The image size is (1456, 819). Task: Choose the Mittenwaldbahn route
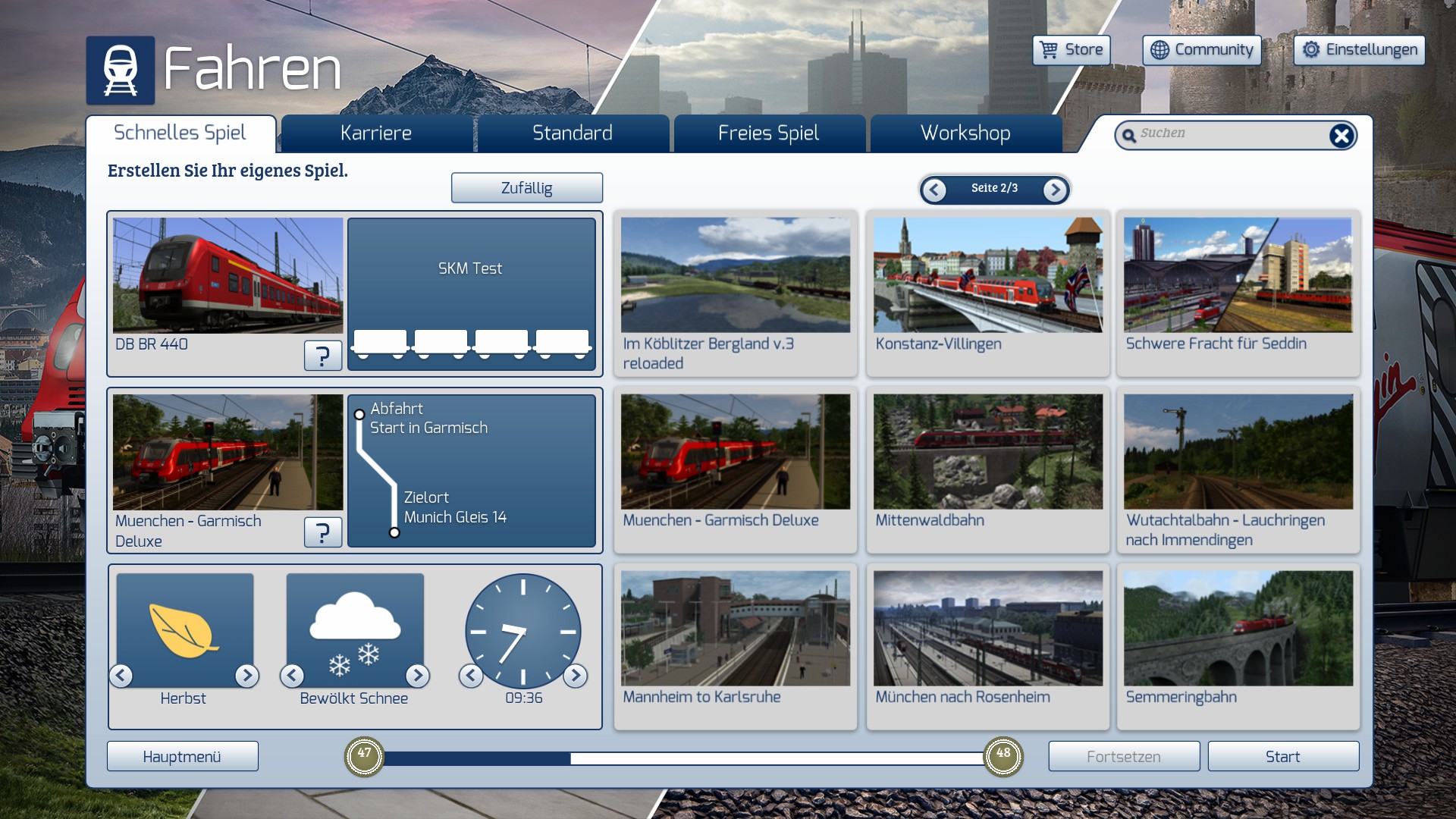click(988, 470)
